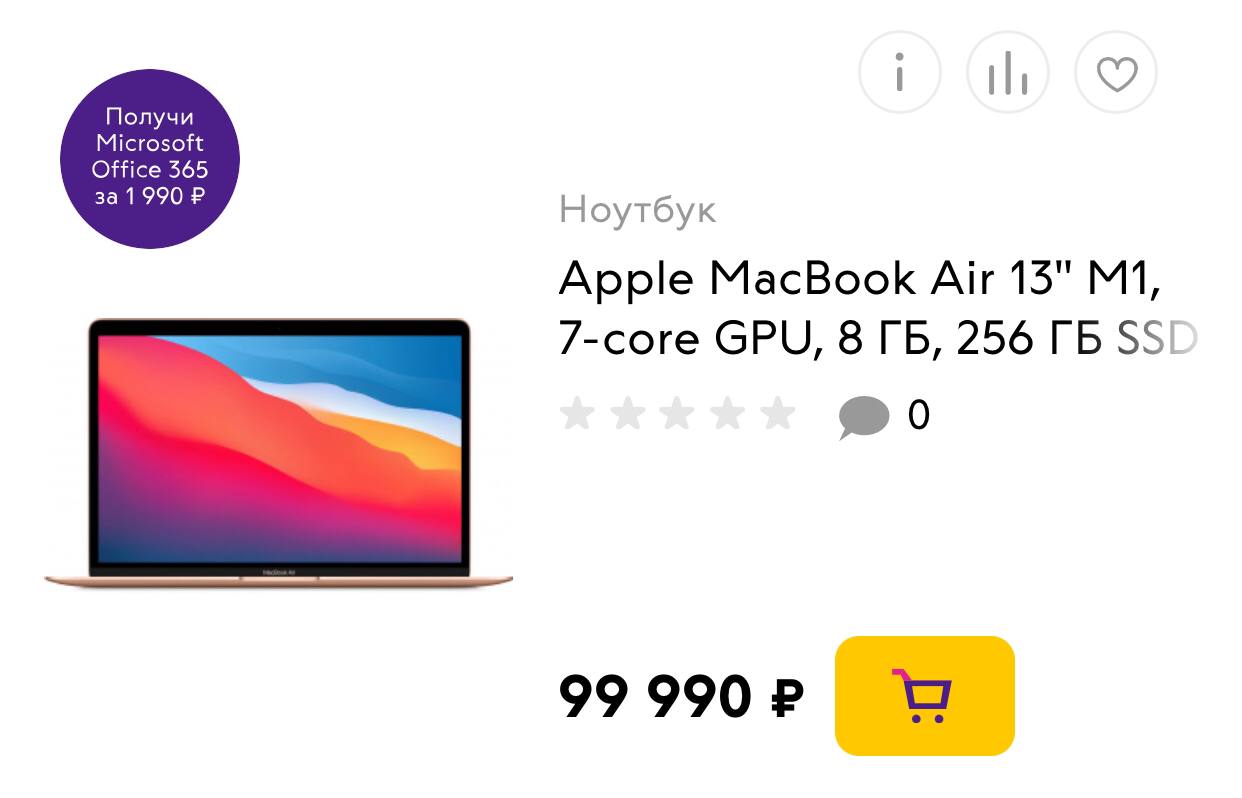Screen dimensions: 1242x798
Task: Click the price "99 990 ₽"
Action: point(681,697)
